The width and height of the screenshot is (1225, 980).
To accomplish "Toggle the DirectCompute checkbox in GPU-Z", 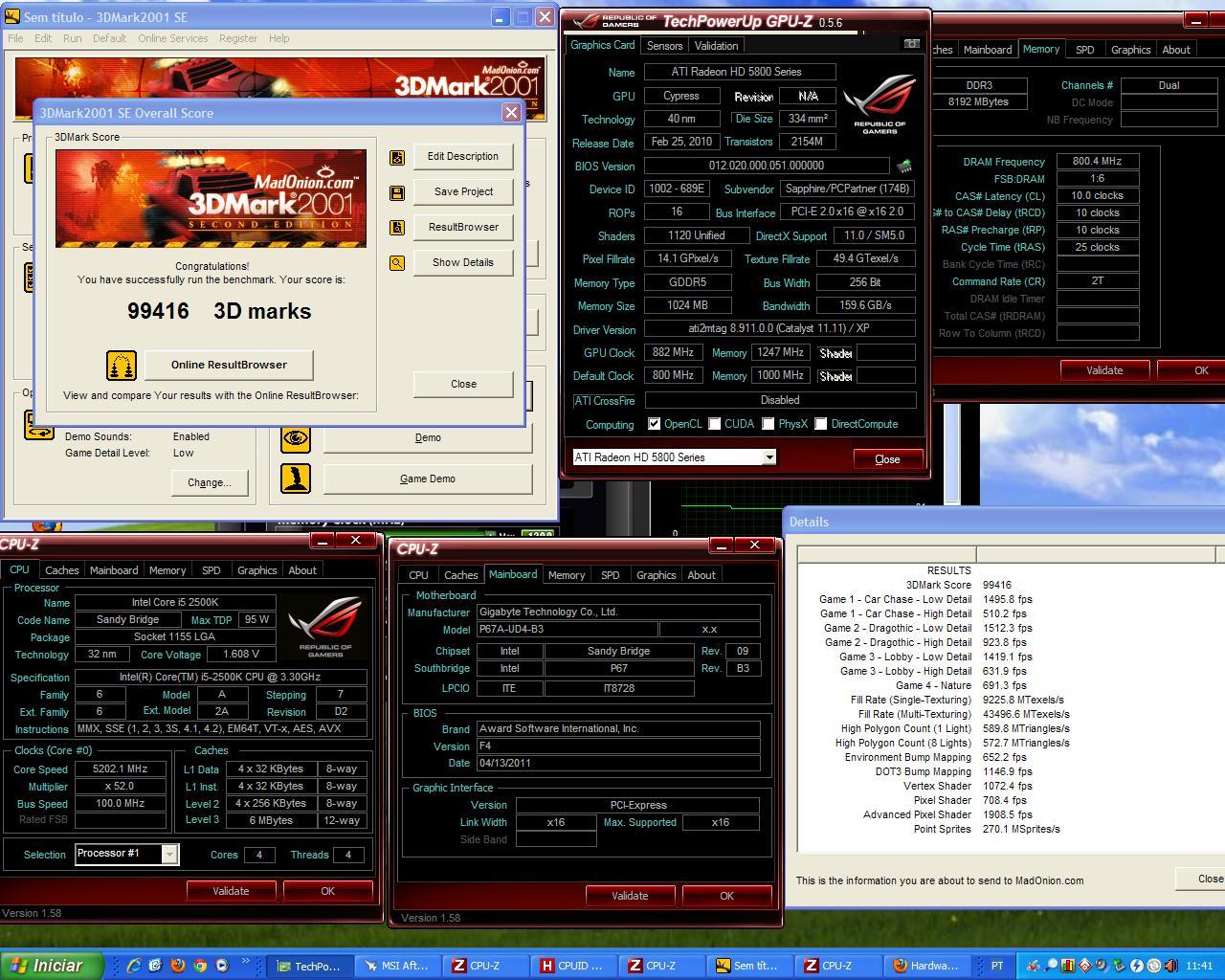I will click(x=820, y=424).
